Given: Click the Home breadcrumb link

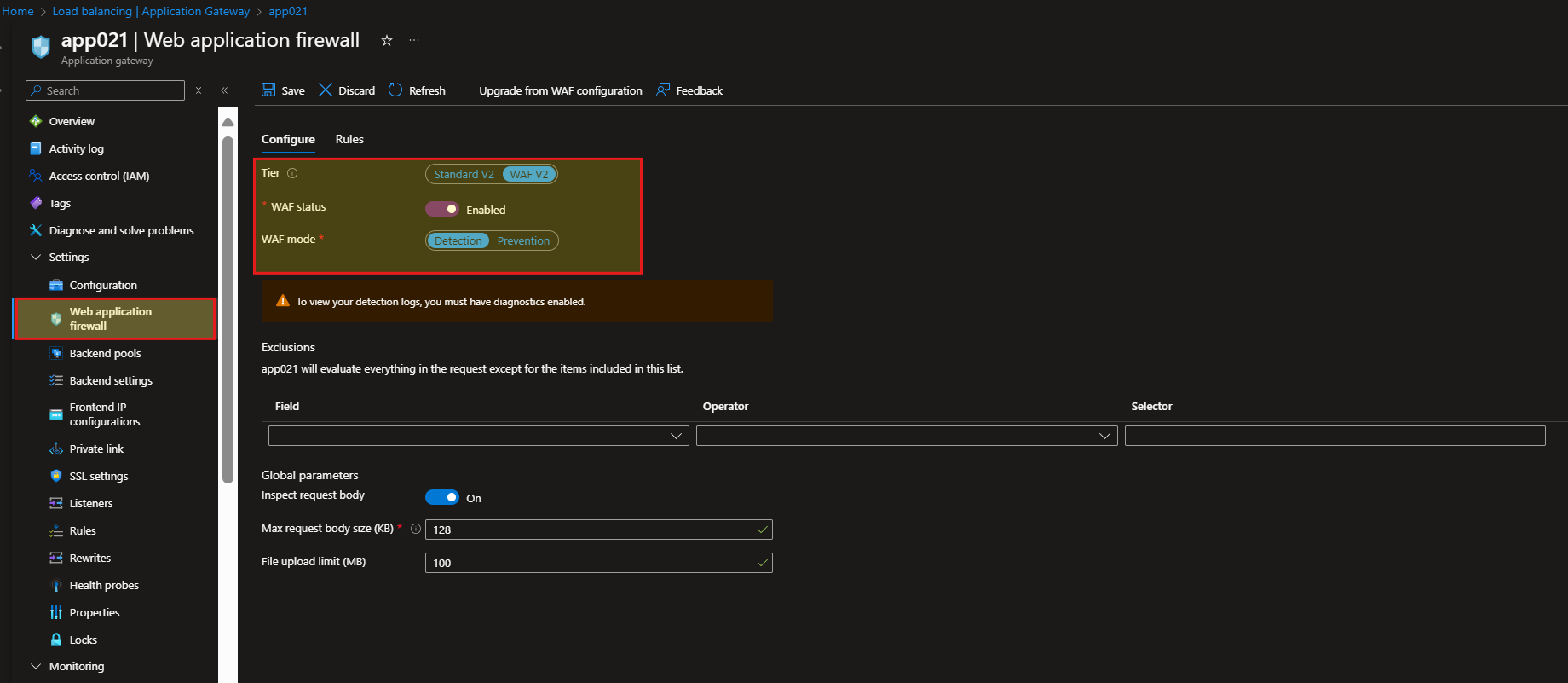Looking at the screenshot, I should (18, 11).
